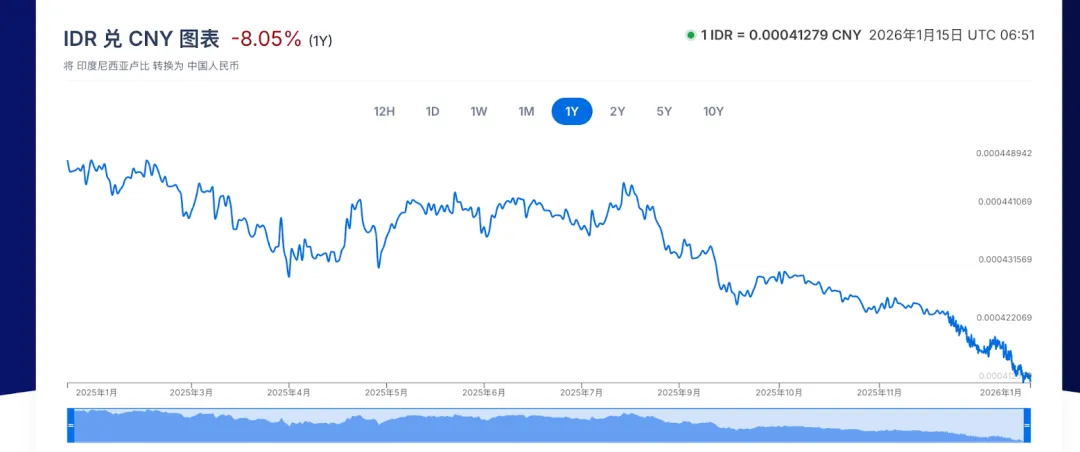1080x452 pixels.
Task: Select the 1M time range tab
Action: (526, 111)
